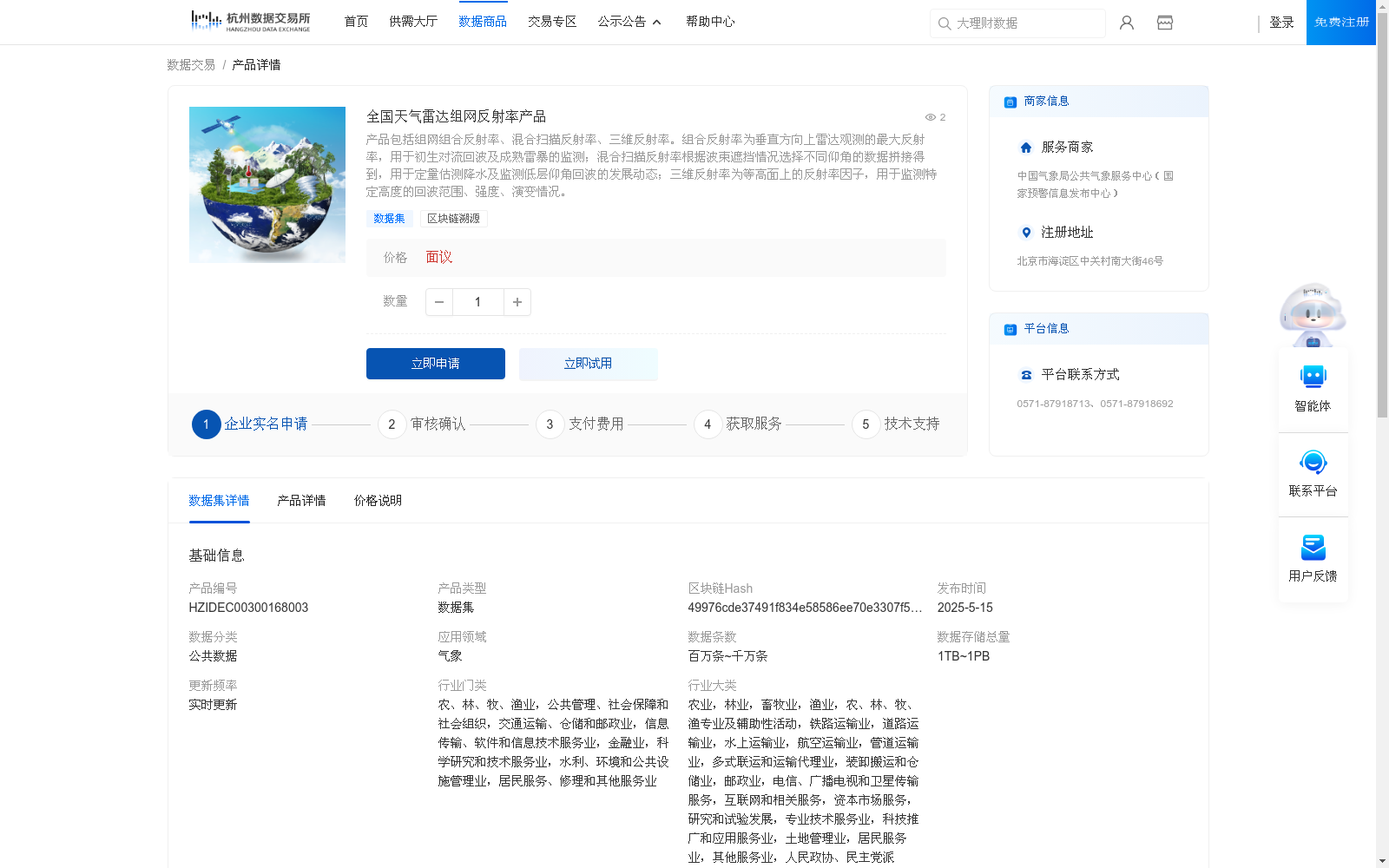
Task: Click the 立即试用 button
Action: click(588, 364)
